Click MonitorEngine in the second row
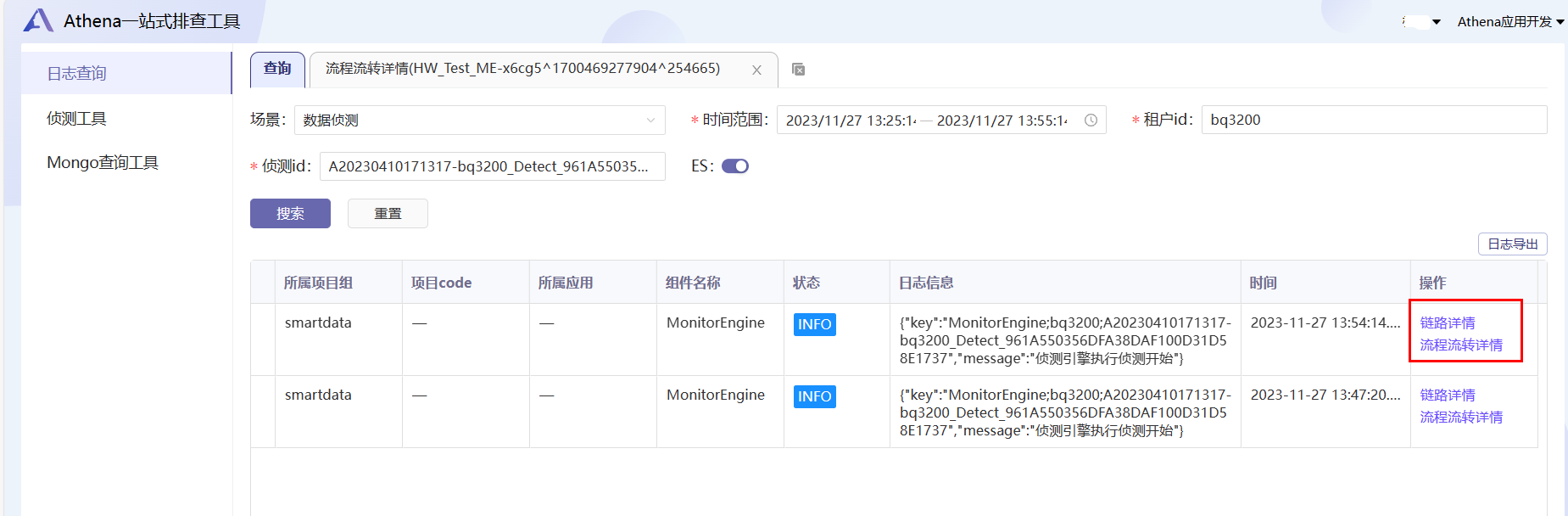The width and height of the screenshot is (1568, 516). pyautogui.click(x=716, y=395)
